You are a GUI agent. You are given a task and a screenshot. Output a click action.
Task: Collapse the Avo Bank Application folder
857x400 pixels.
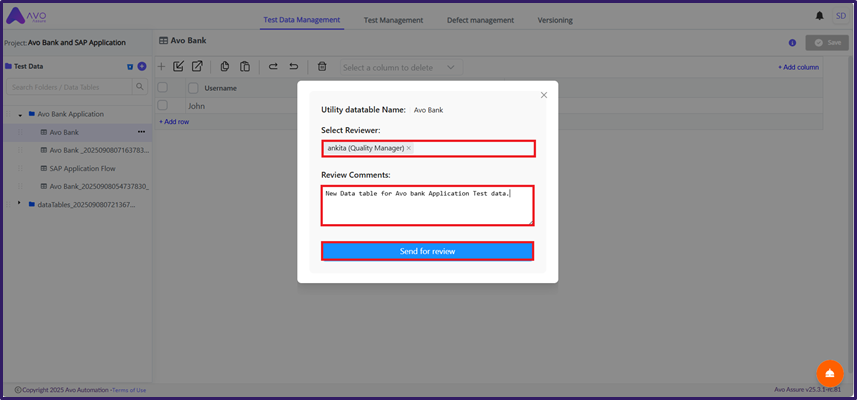[x=20, y=115]
